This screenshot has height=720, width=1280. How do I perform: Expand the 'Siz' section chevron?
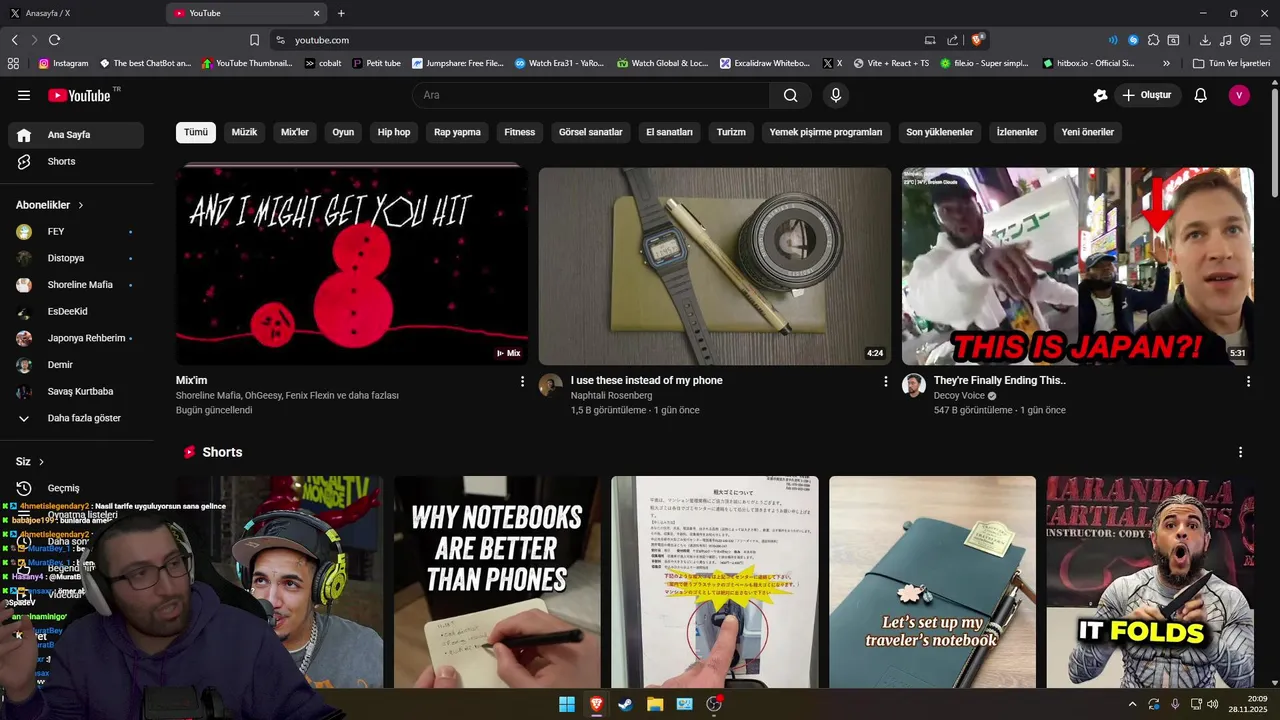41,462
